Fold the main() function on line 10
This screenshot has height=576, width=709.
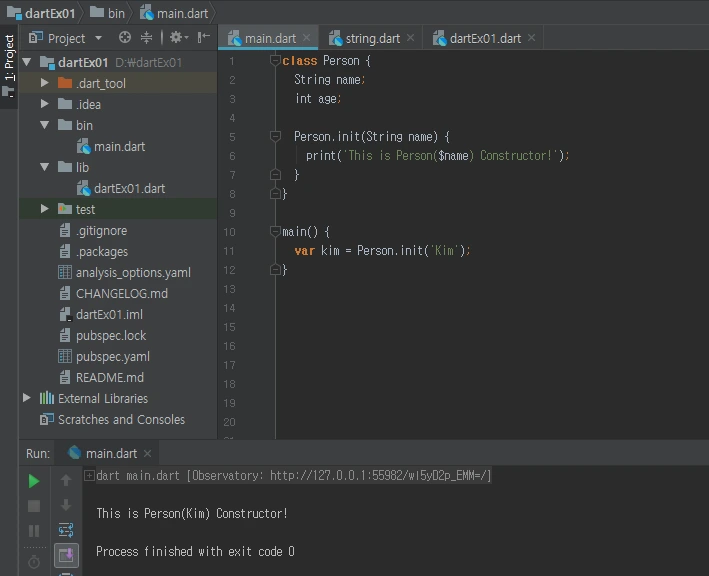coord(275,231)
